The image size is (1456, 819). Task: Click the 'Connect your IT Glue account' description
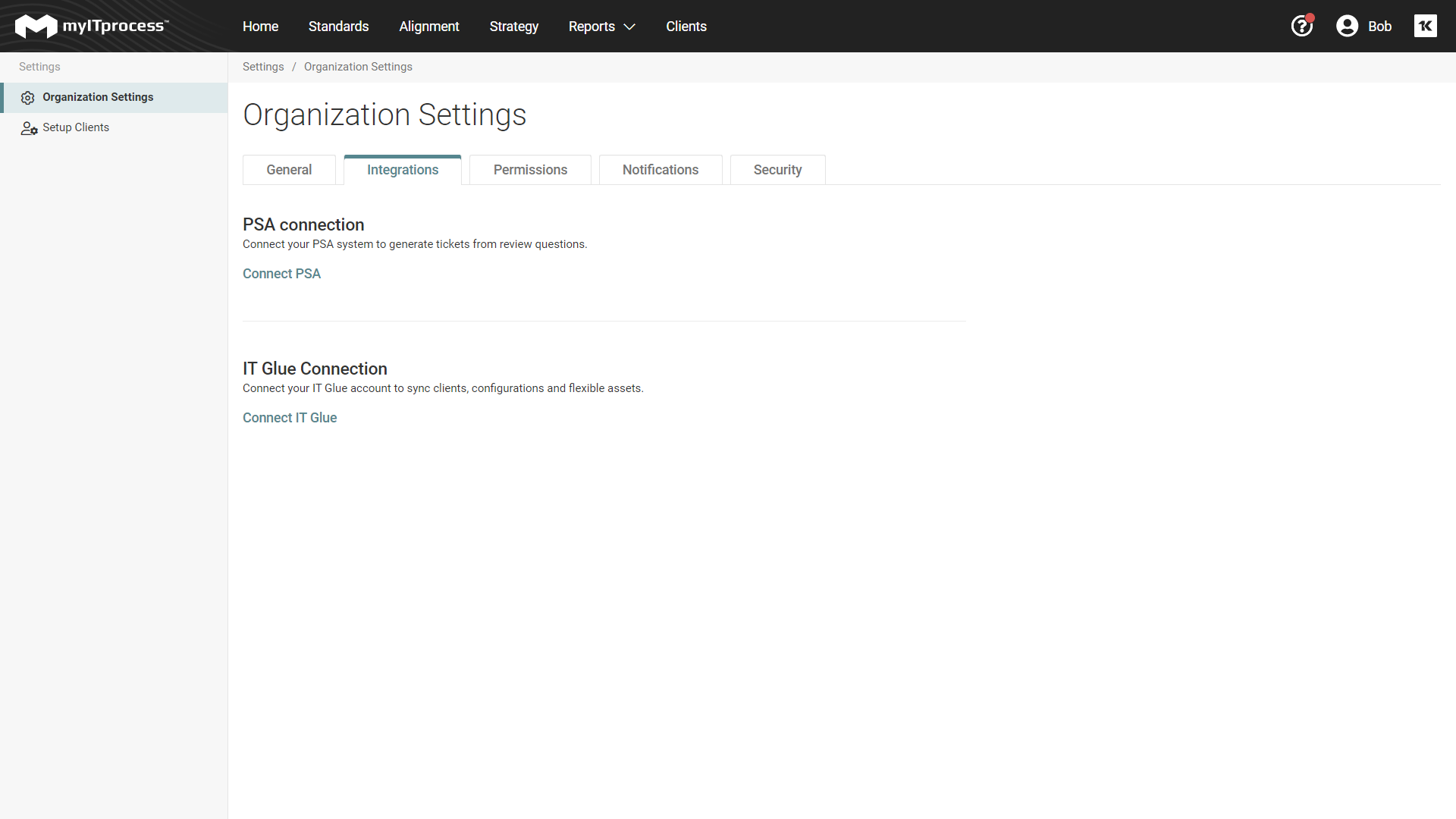443,388
